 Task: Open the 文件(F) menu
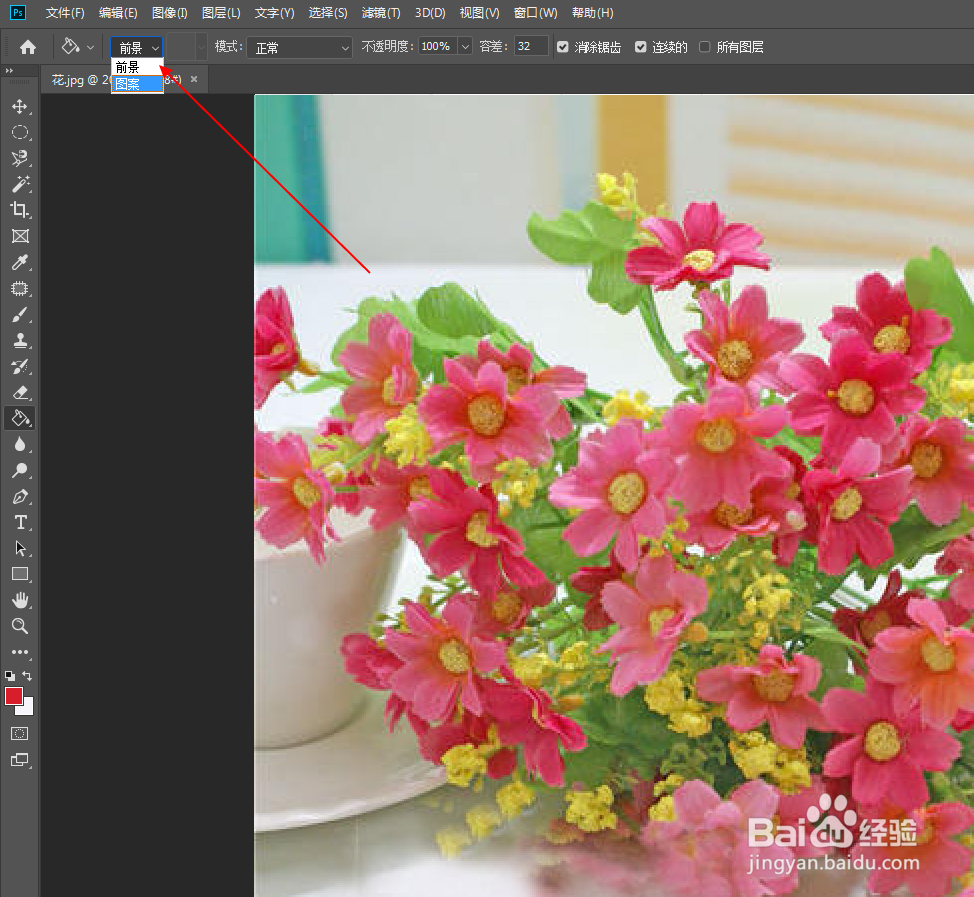click(x=65, y=13)
